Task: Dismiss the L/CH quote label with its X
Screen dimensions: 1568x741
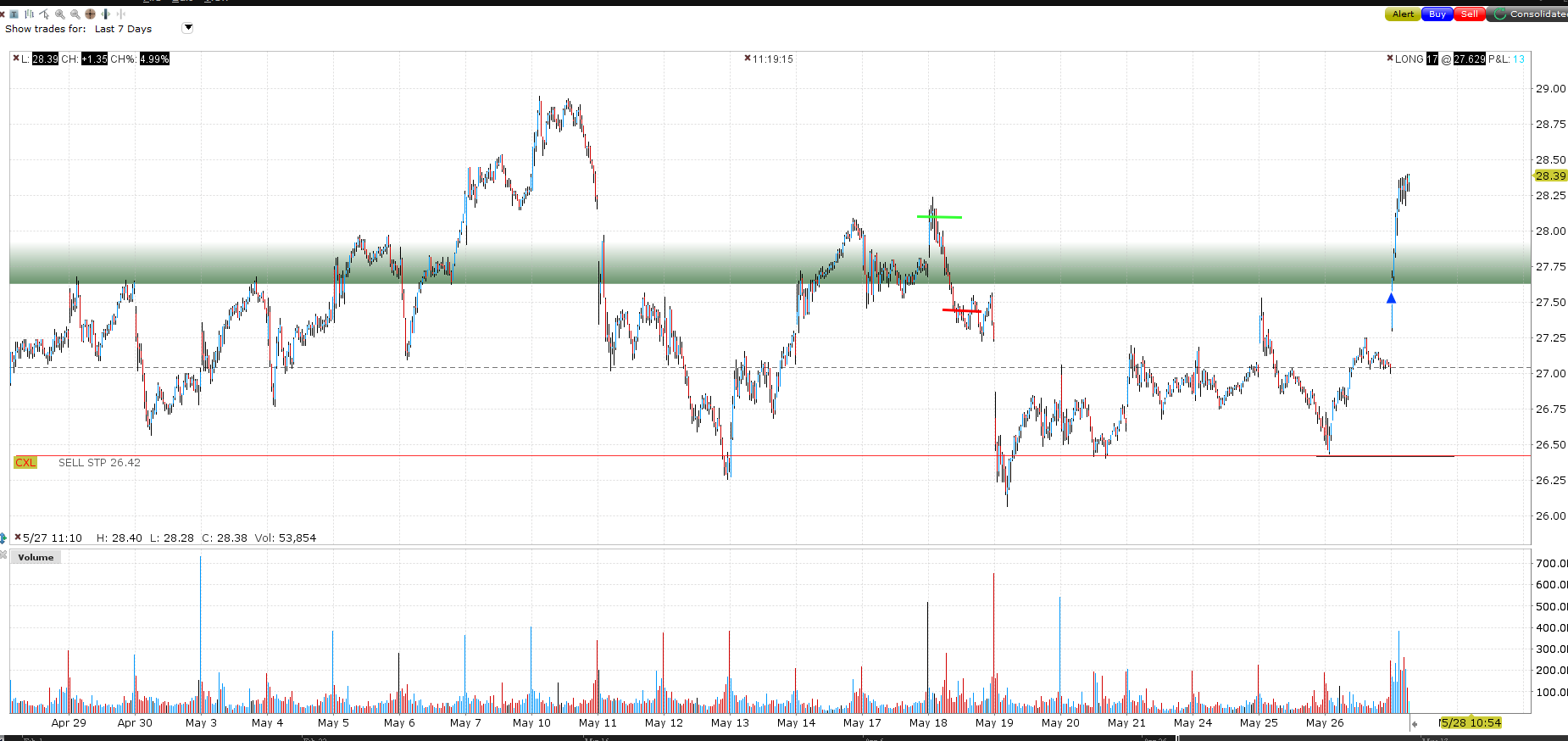Action: pyautogui.click(x=15, y=58)
